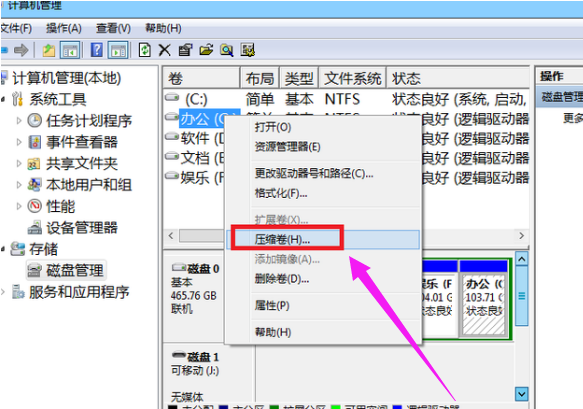The width and height of the screenshot is (583, 409).
Task: Expand the 性能 tree node
Action: click(19, 206)
